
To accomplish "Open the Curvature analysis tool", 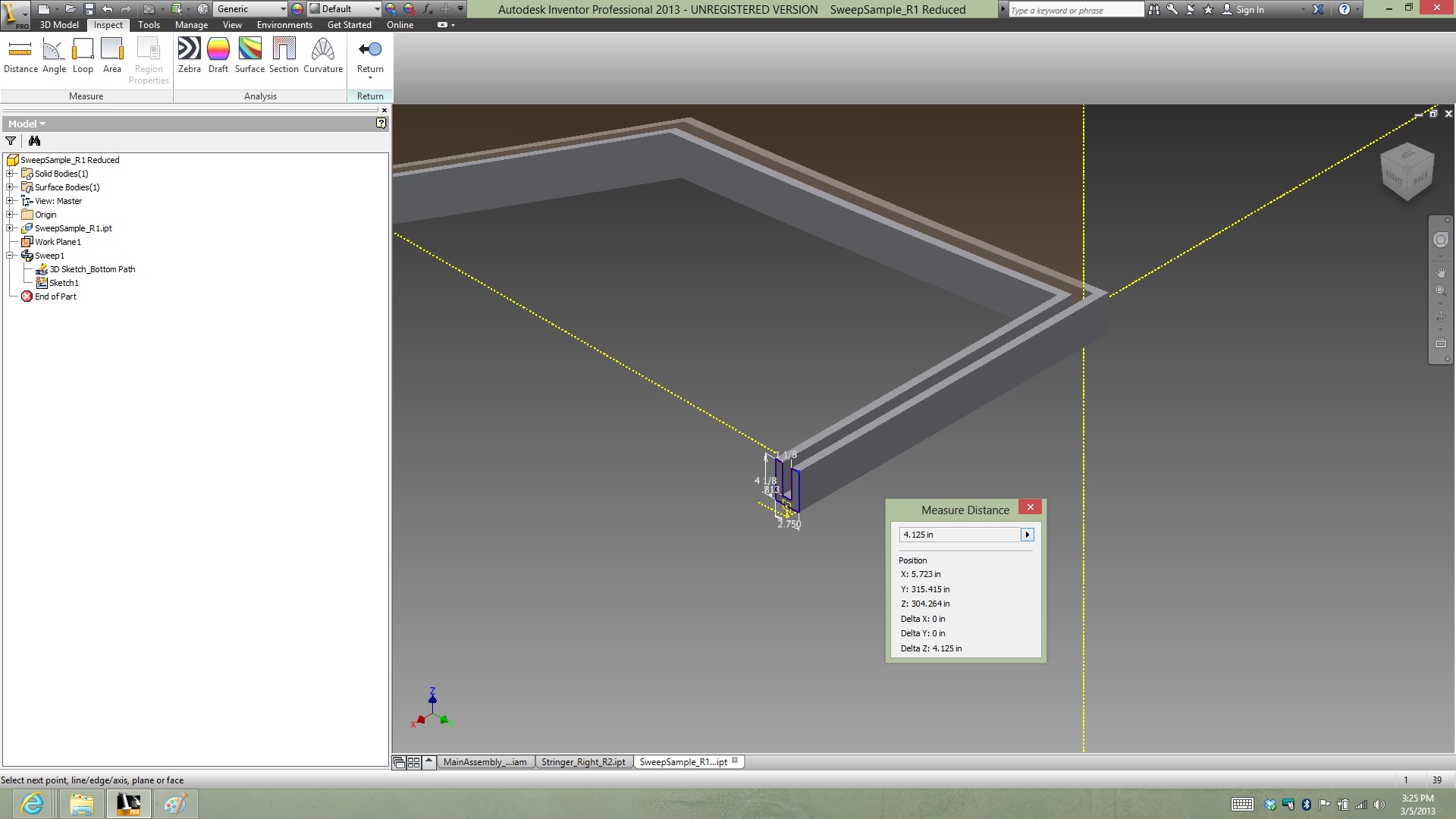I will click(x=322, y=53).
